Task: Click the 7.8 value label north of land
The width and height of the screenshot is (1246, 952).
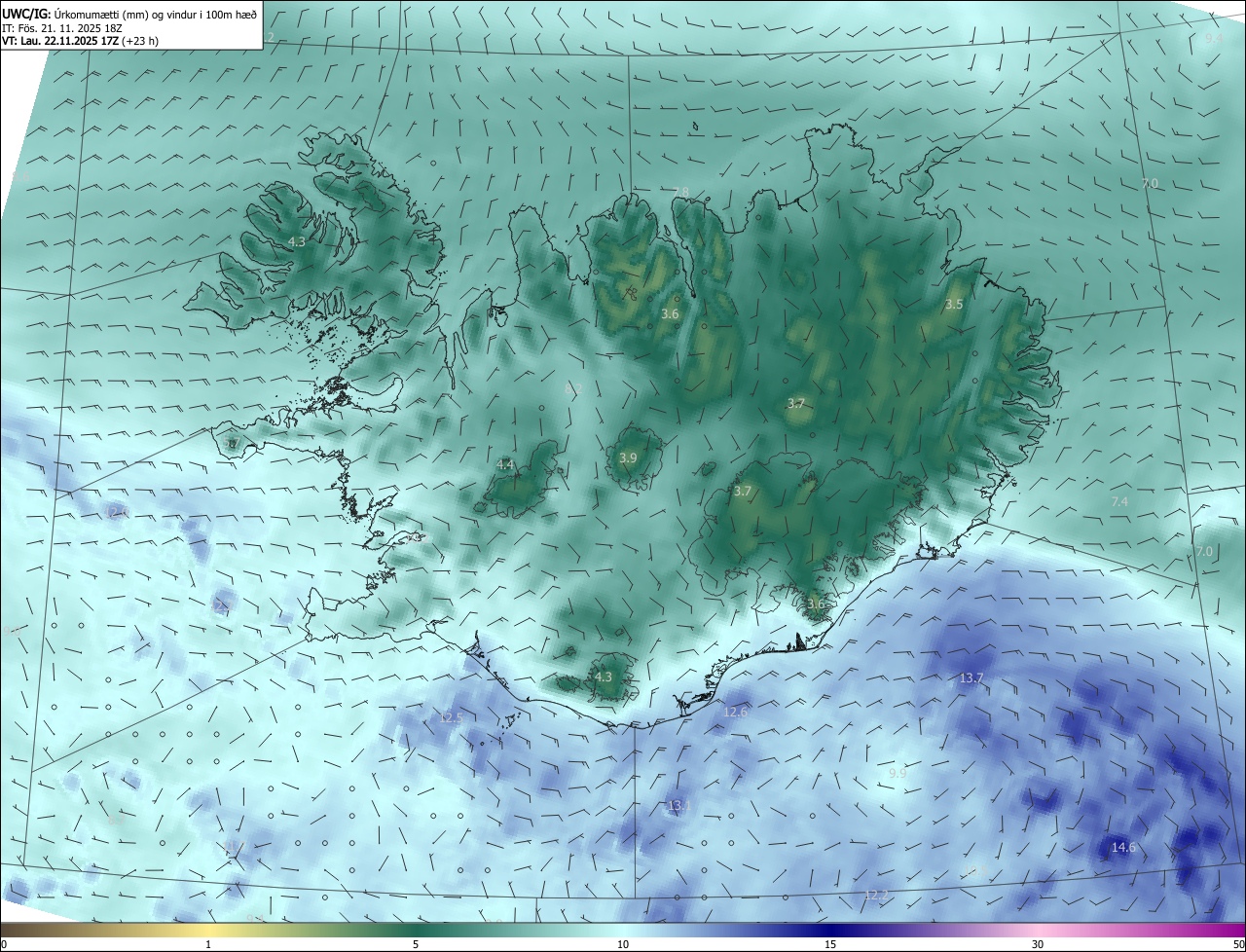Action: pyautogui.click(x=680, y=192)
